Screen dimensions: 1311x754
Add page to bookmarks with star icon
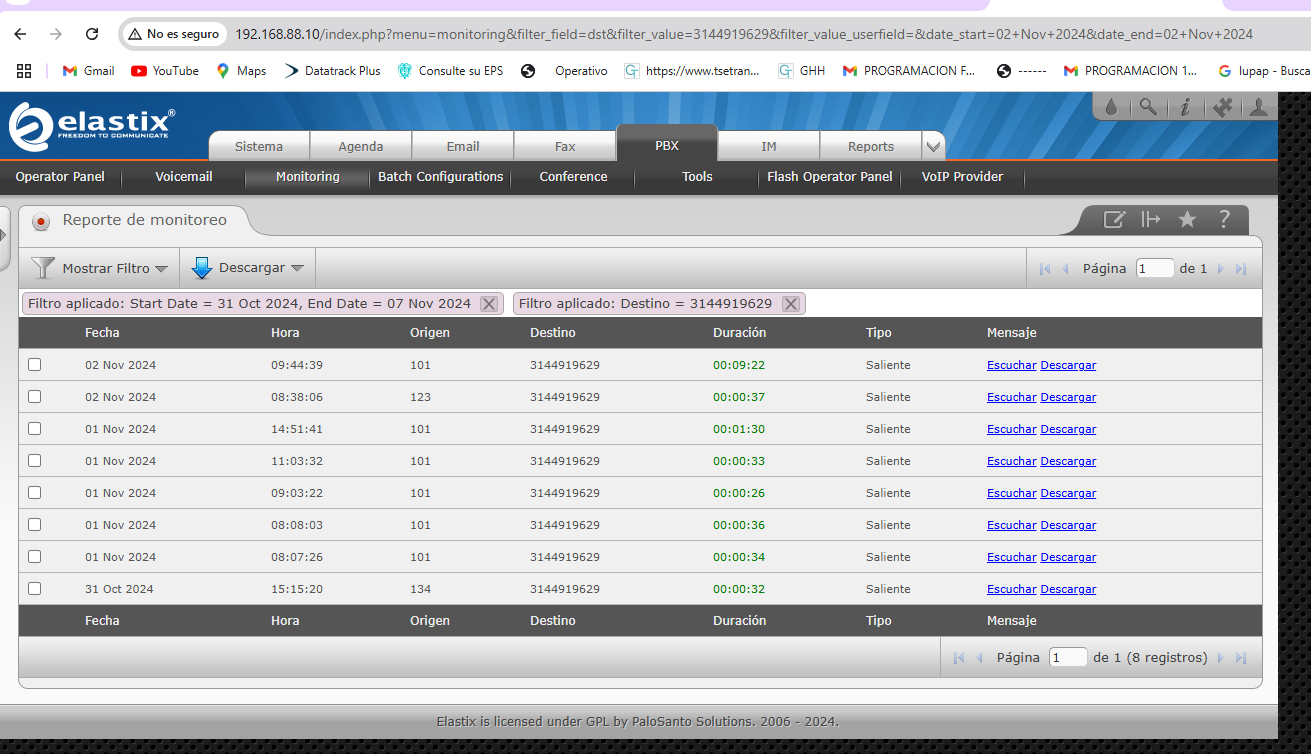point(1187,220)
